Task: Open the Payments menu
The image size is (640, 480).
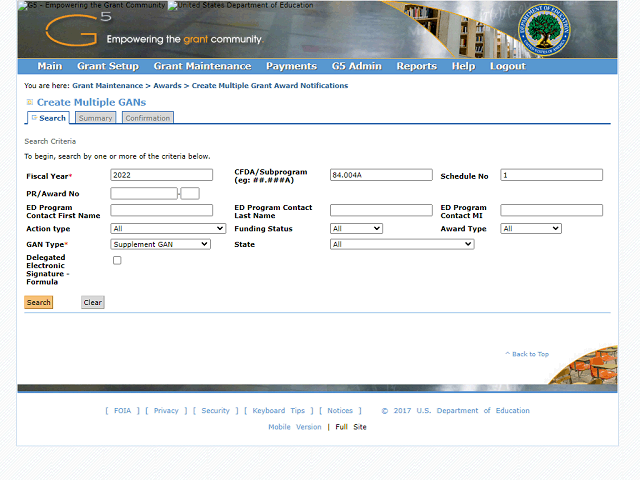Action: tap(291, 66)
